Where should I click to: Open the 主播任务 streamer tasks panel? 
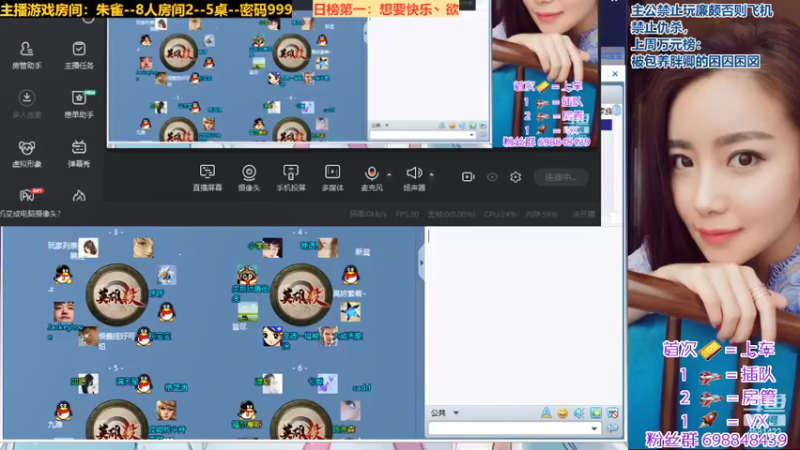tap(79, 55)
